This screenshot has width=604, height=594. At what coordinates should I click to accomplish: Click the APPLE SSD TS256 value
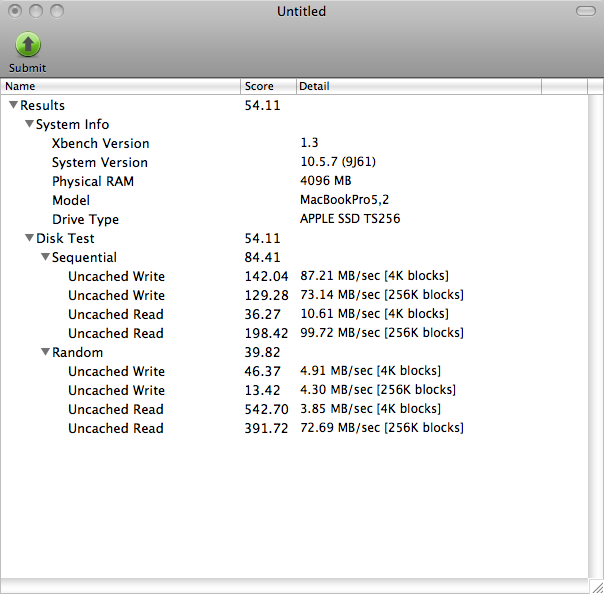coord(350,218)
